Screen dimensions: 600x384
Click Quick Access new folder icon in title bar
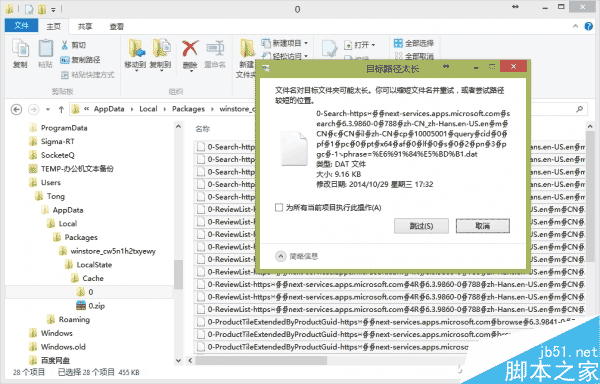(x=42, y=9)
